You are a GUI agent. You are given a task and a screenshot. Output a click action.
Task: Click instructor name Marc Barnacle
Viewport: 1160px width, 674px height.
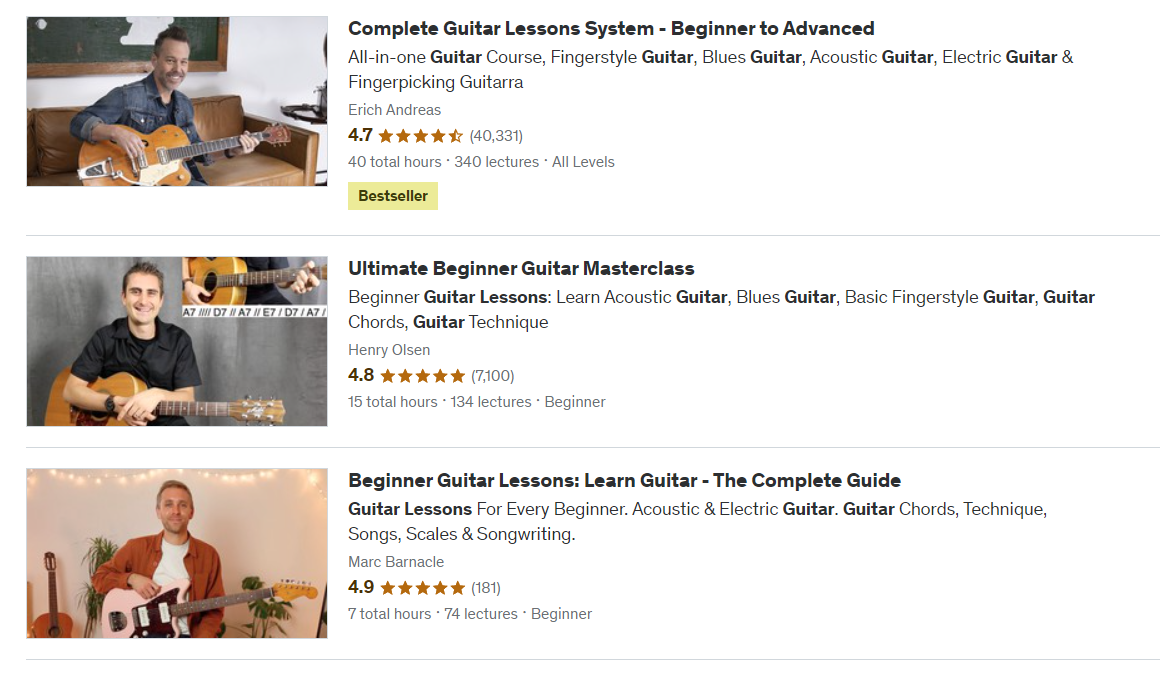coord(396,562)
